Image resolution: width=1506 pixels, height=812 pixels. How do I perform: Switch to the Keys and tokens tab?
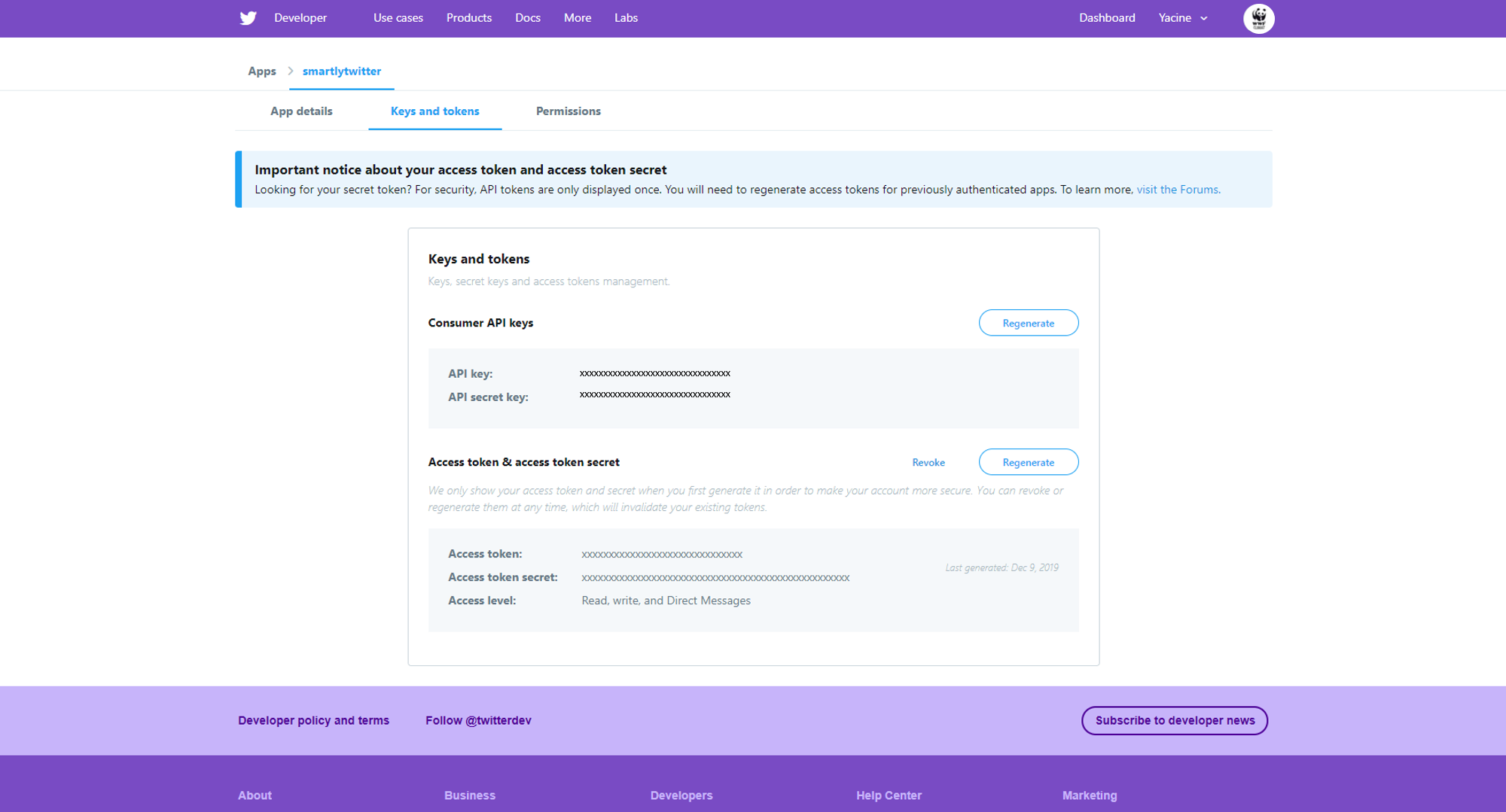tap(435, 111)
